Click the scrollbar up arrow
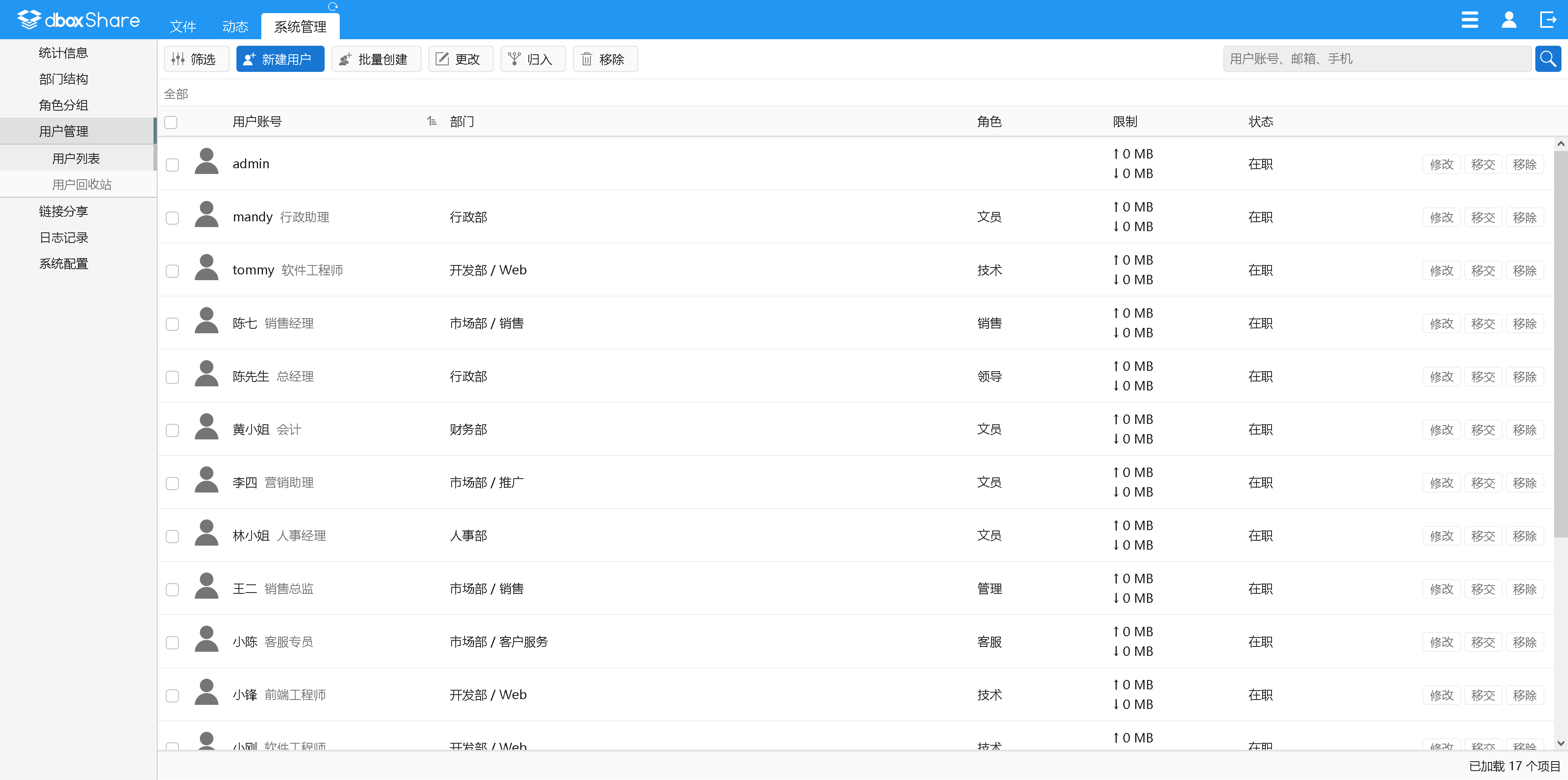The image size is (1568, 780). click(1561, 144)
